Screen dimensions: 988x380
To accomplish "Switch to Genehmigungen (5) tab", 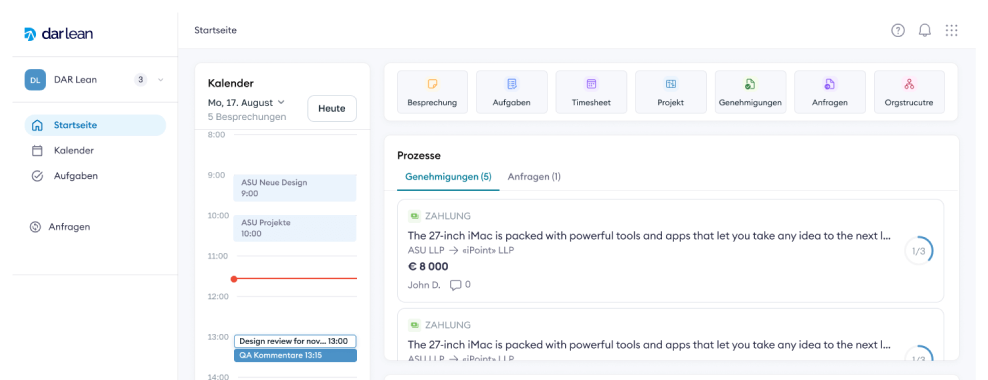I will pyautogui.click(x=448, y=177).
